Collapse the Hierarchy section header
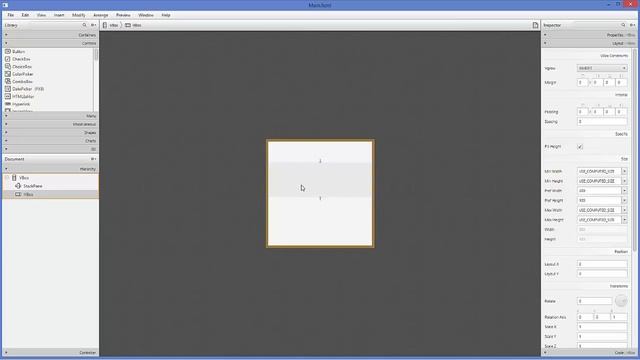This screenshot has width=640, height=360. [50, 169]
